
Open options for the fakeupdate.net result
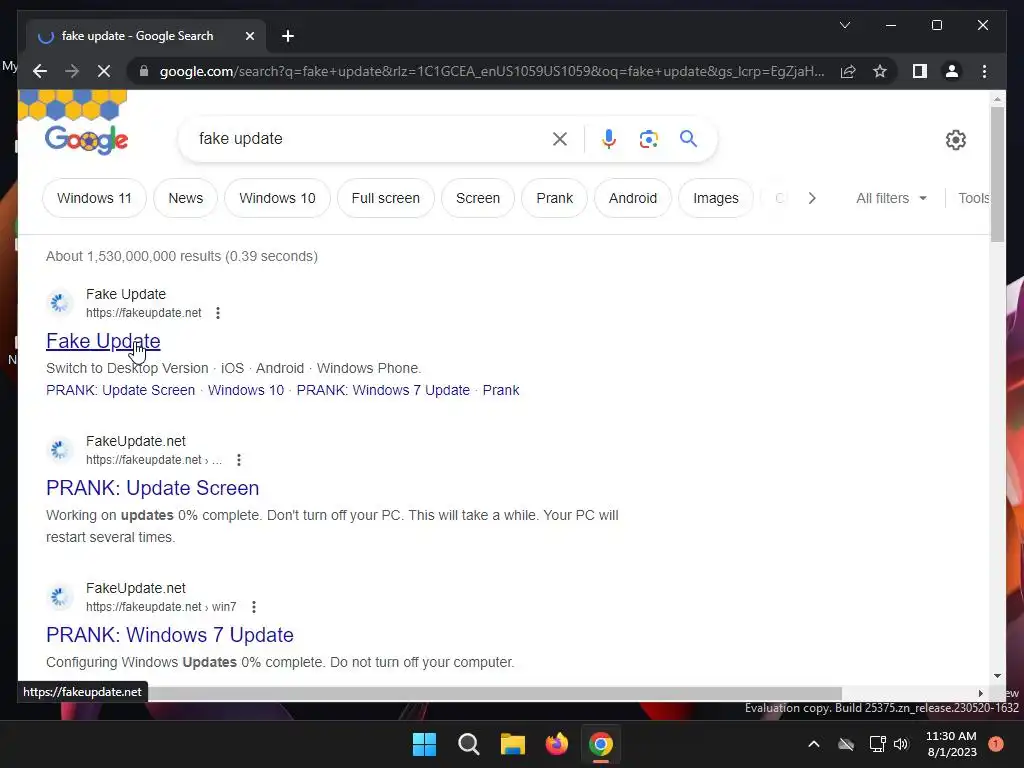[x=218, y=313]
